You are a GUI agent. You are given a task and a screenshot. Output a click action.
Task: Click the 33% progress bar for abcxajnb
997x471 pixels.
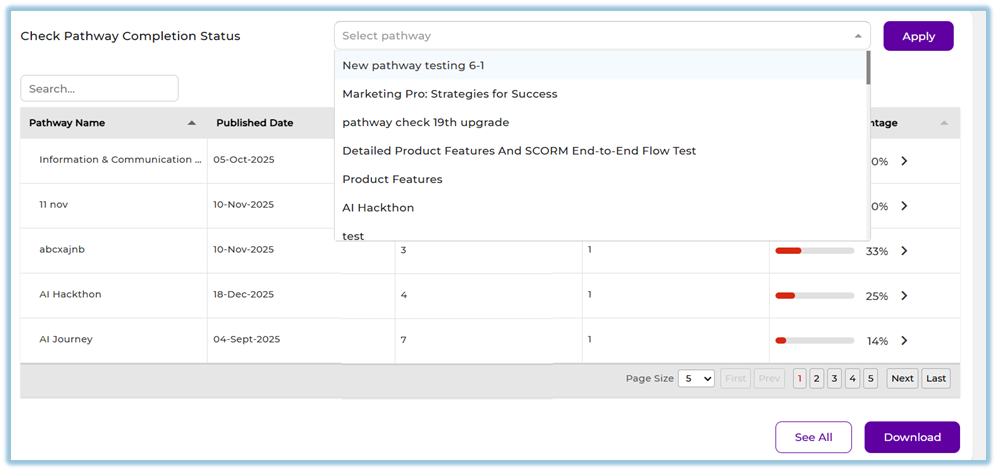(814, 251)
